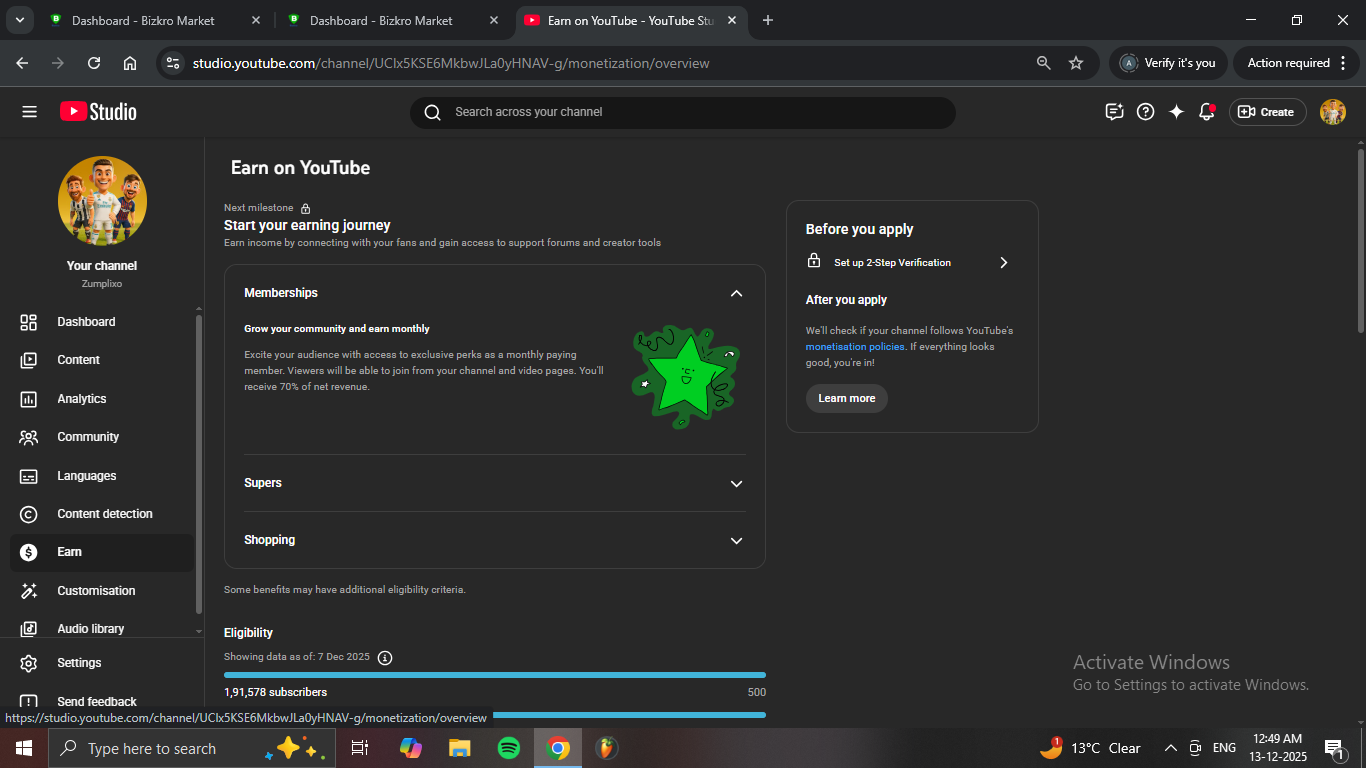1366x768 pixels.
Task: Click the Learn more button
Action: click(x=846, y=398)
